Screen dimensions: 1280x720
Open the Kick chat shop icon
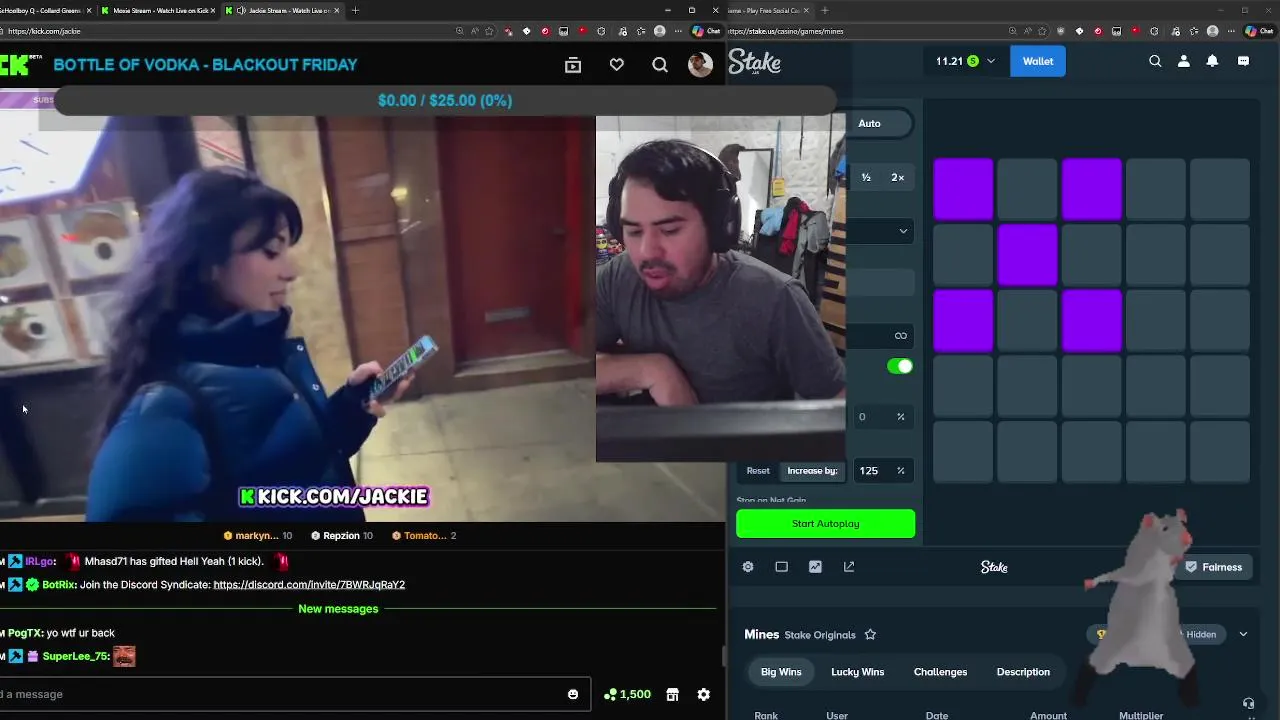[x=673, y=694]
